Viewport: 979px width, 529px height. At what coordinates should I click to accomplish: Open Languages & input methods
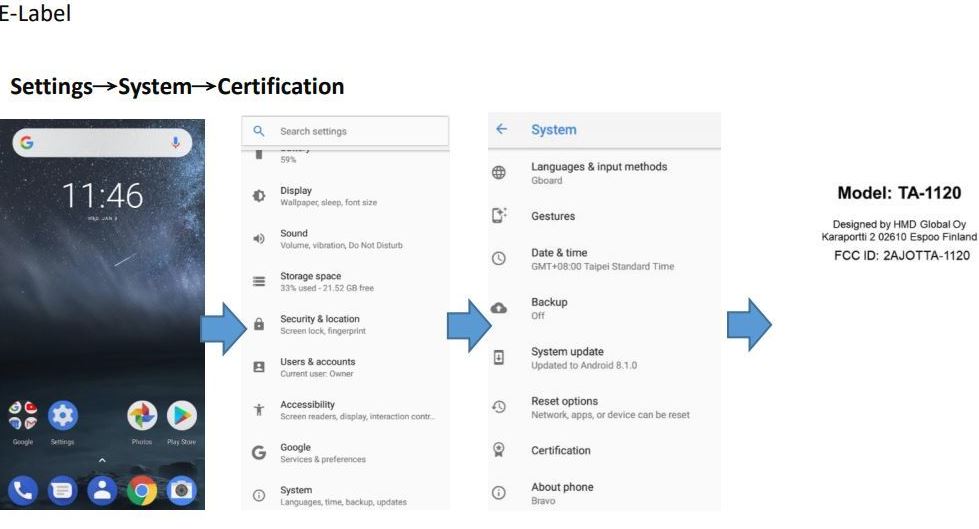pos(604,173)
